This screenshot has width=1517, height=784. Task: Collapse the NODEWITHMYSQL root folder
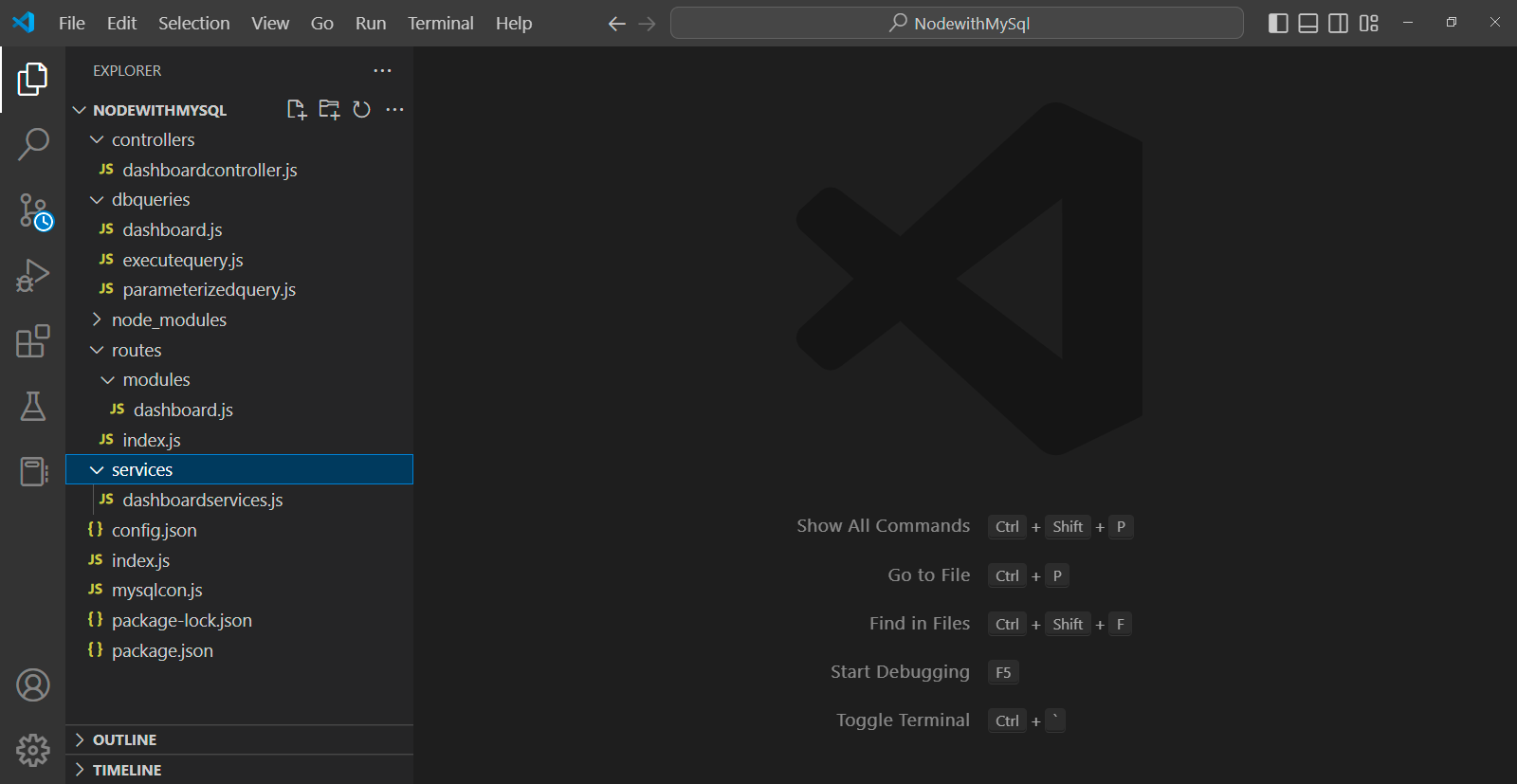(x=80, y=111)
